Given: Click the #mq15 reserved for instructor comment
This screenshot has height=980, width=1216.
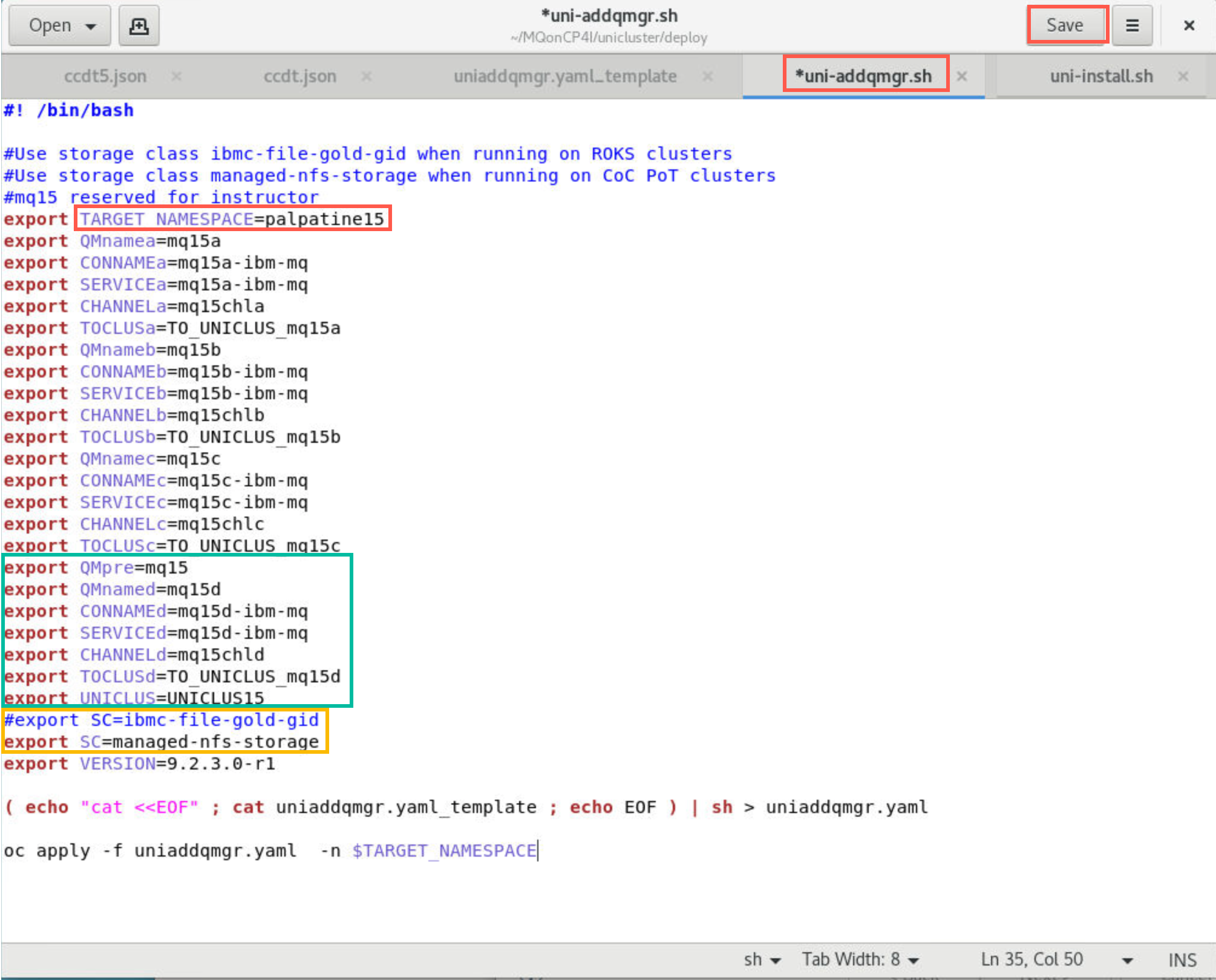Looking at the screenshot, I should pyautogui.click(x=162, y=197).
